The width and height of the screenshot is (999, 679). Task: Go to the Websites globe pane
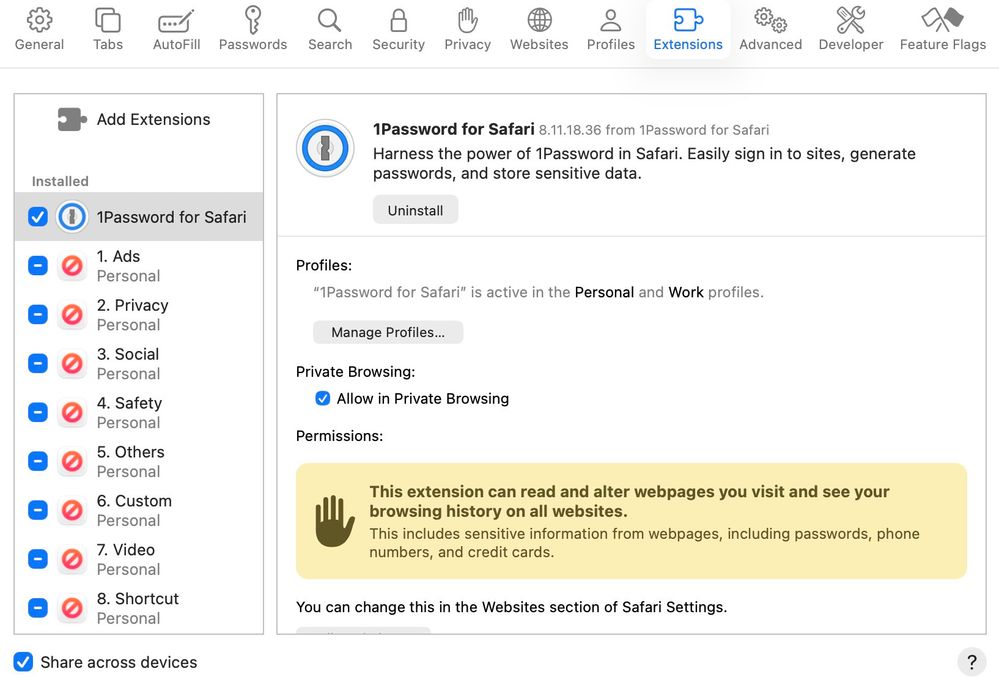tap(539, 20)
